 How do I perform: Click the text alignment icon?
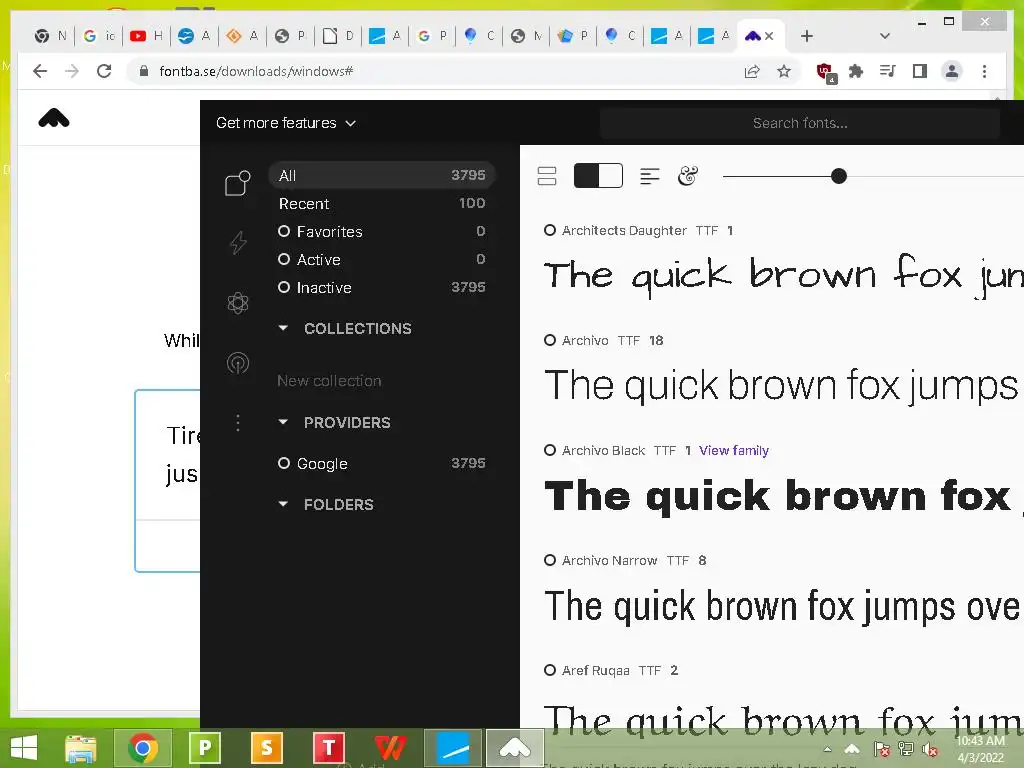point(649,176)
